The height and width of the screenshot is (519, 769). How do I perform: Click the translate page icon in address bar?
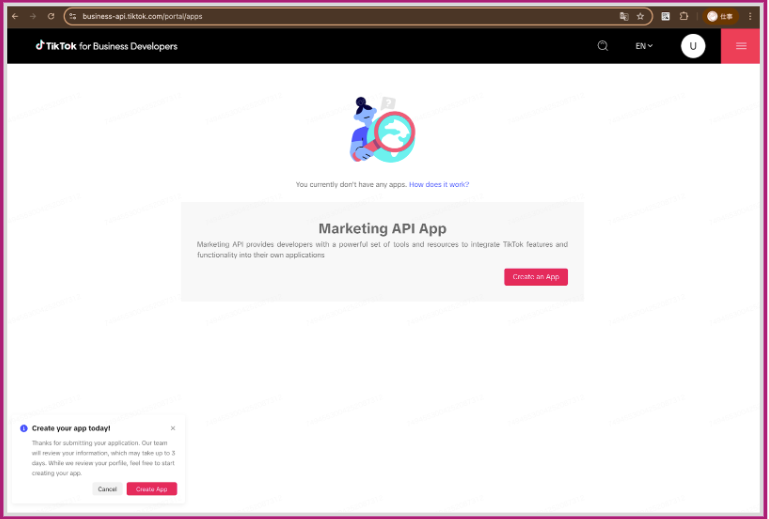(x=624, y=16)
